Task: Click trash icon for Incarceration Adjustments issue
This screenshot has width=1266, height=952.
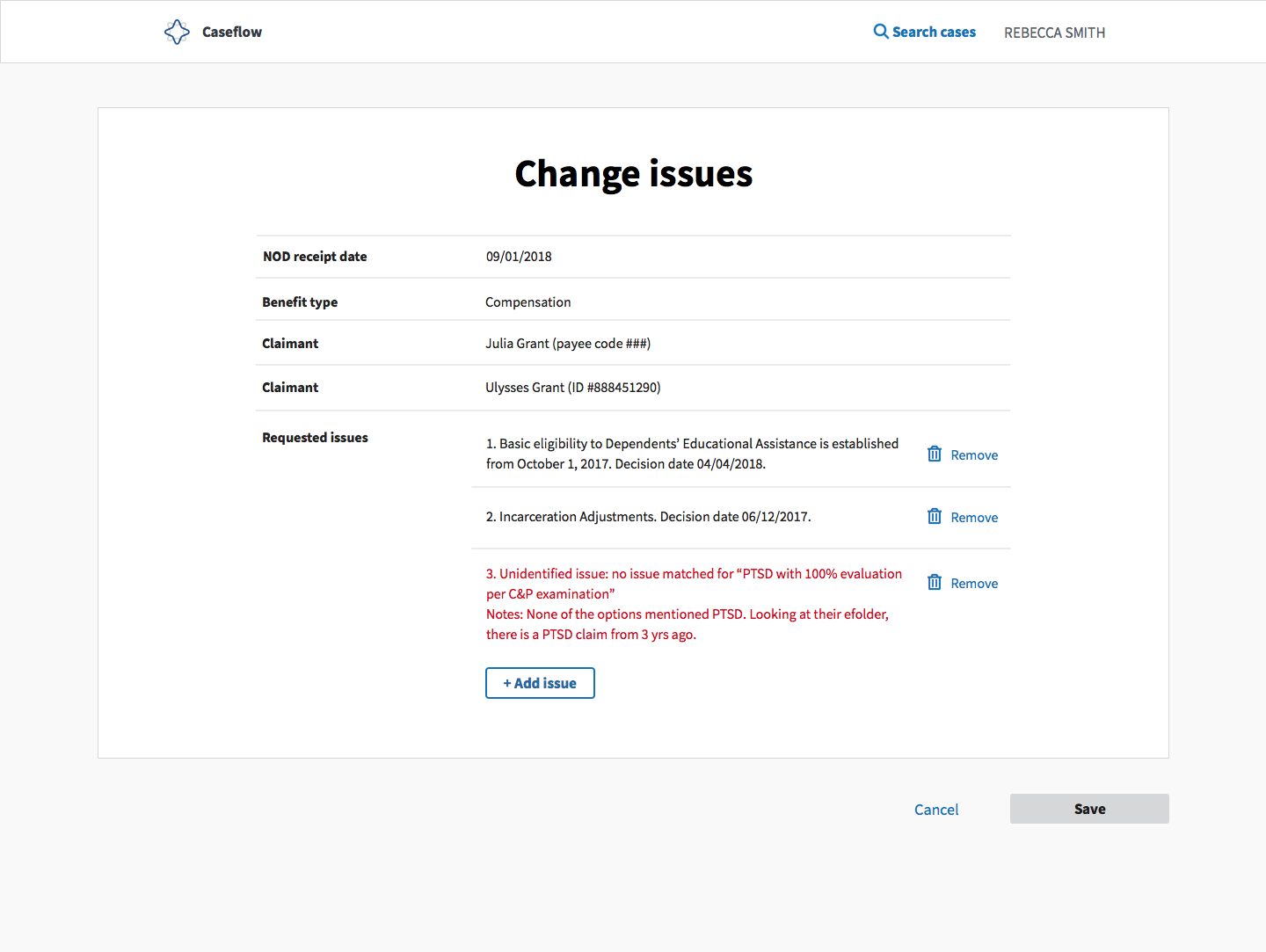Action: [x=935, y=517]
